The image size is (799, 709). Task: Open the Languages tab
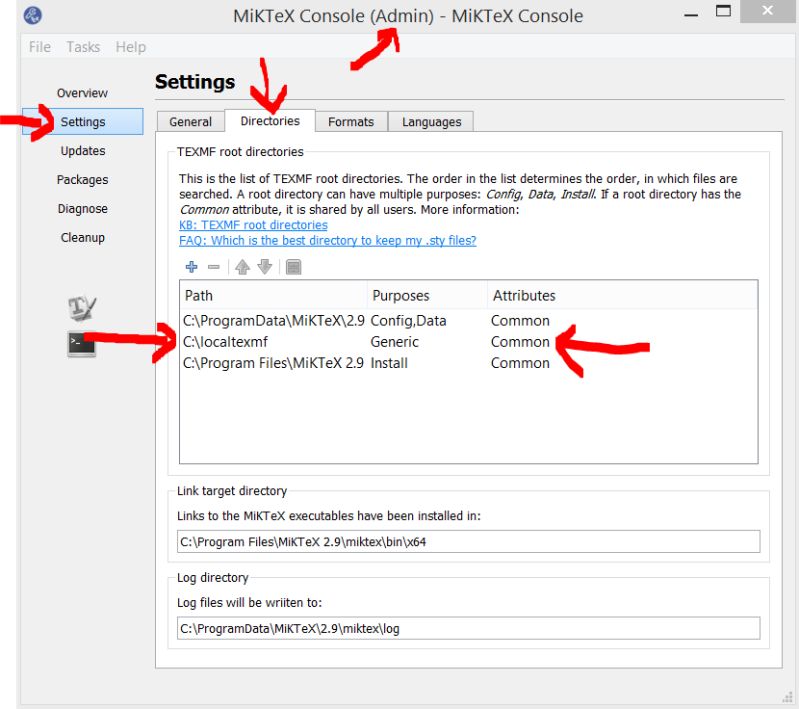(x=432, y=122)
